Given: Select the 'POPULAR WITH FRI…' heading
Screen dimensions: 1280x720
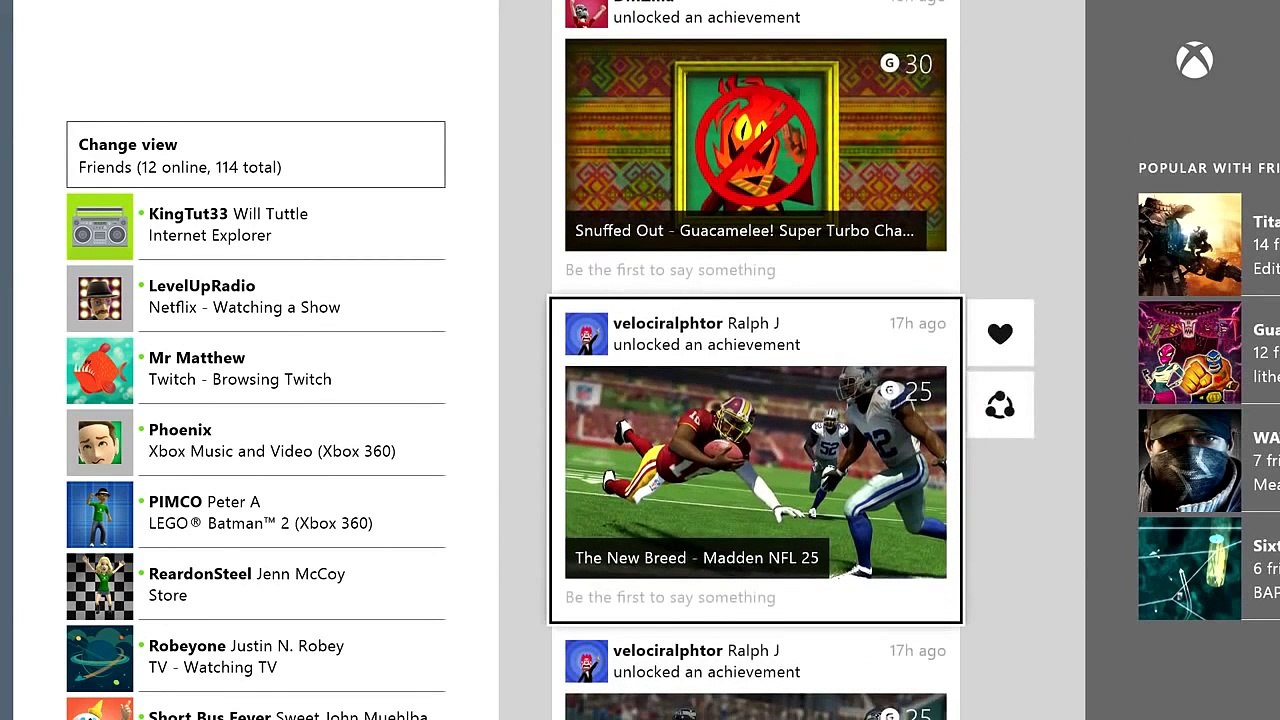Looking at the screenshot, I should tap(1209, 168).
